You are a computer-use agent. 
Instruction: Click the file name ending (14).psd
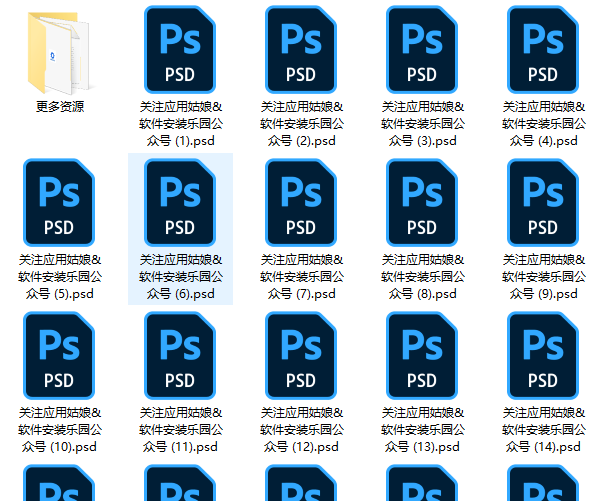click(x=543, y=430)
